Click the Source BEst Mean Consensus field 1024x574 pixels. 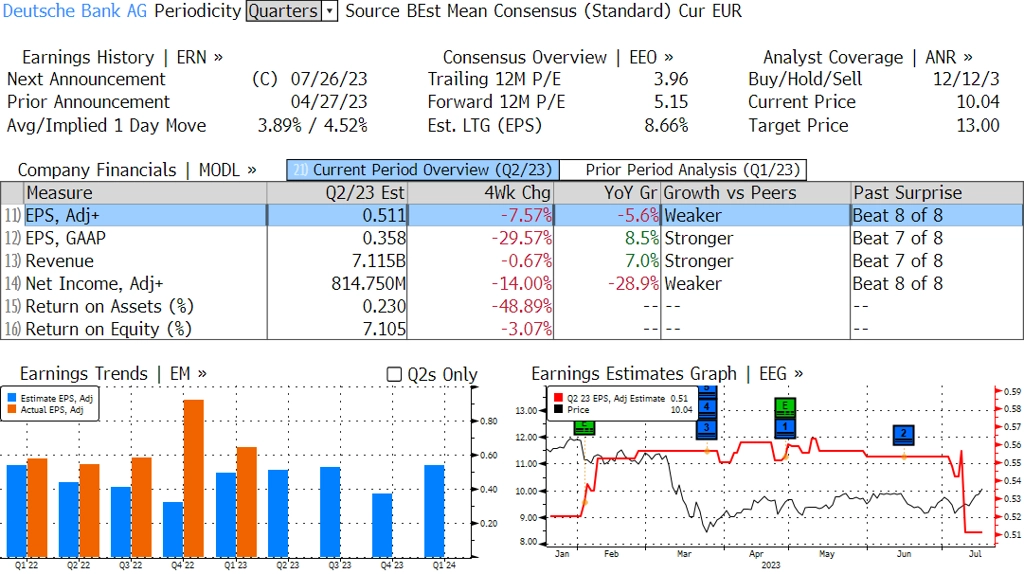[x=509, y=11]
